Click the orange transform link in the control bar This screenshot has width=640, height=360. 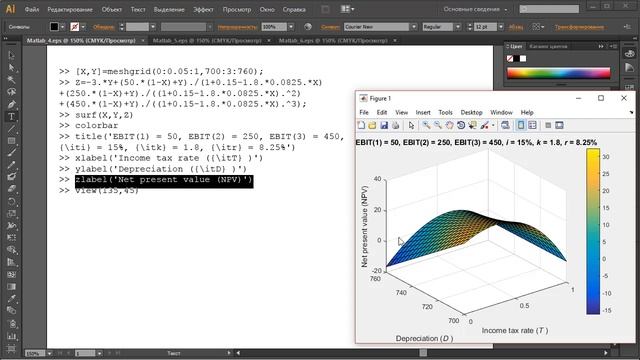[579, 27]
